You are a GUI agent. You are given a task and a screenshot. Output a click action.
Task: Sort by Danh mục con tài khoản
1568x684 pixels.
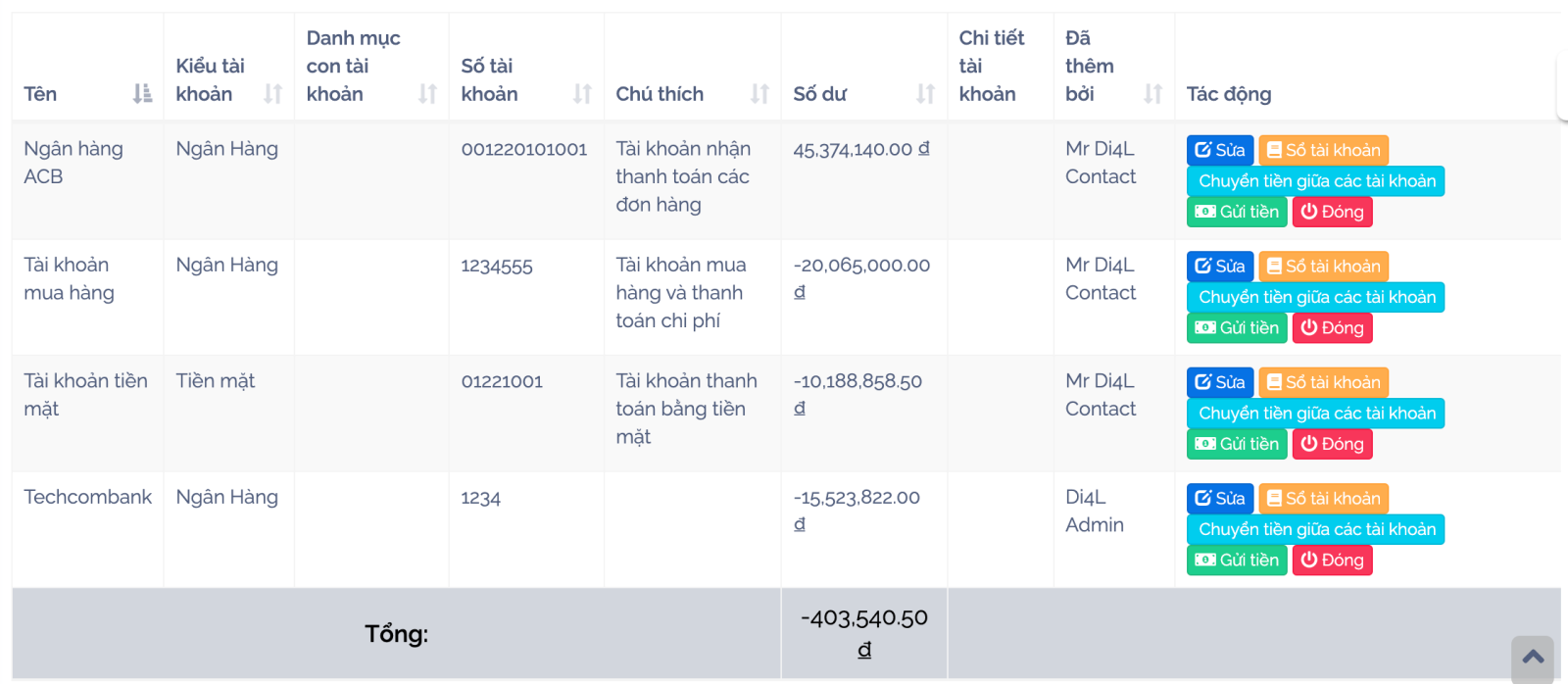(x=427, y=94)
